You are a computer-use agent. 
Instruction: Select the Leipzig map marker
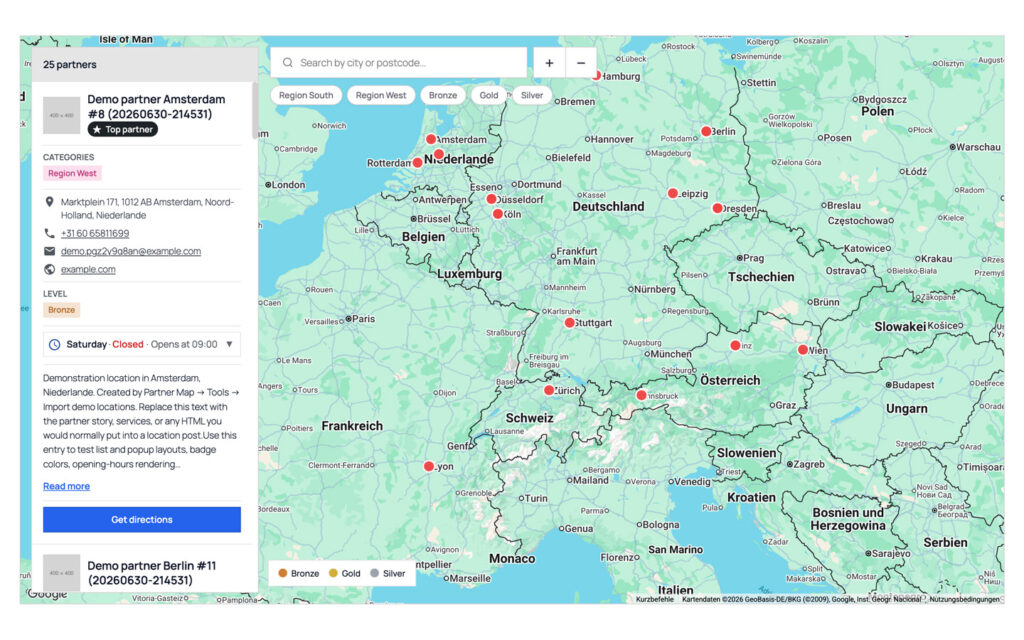pos(673,193)
